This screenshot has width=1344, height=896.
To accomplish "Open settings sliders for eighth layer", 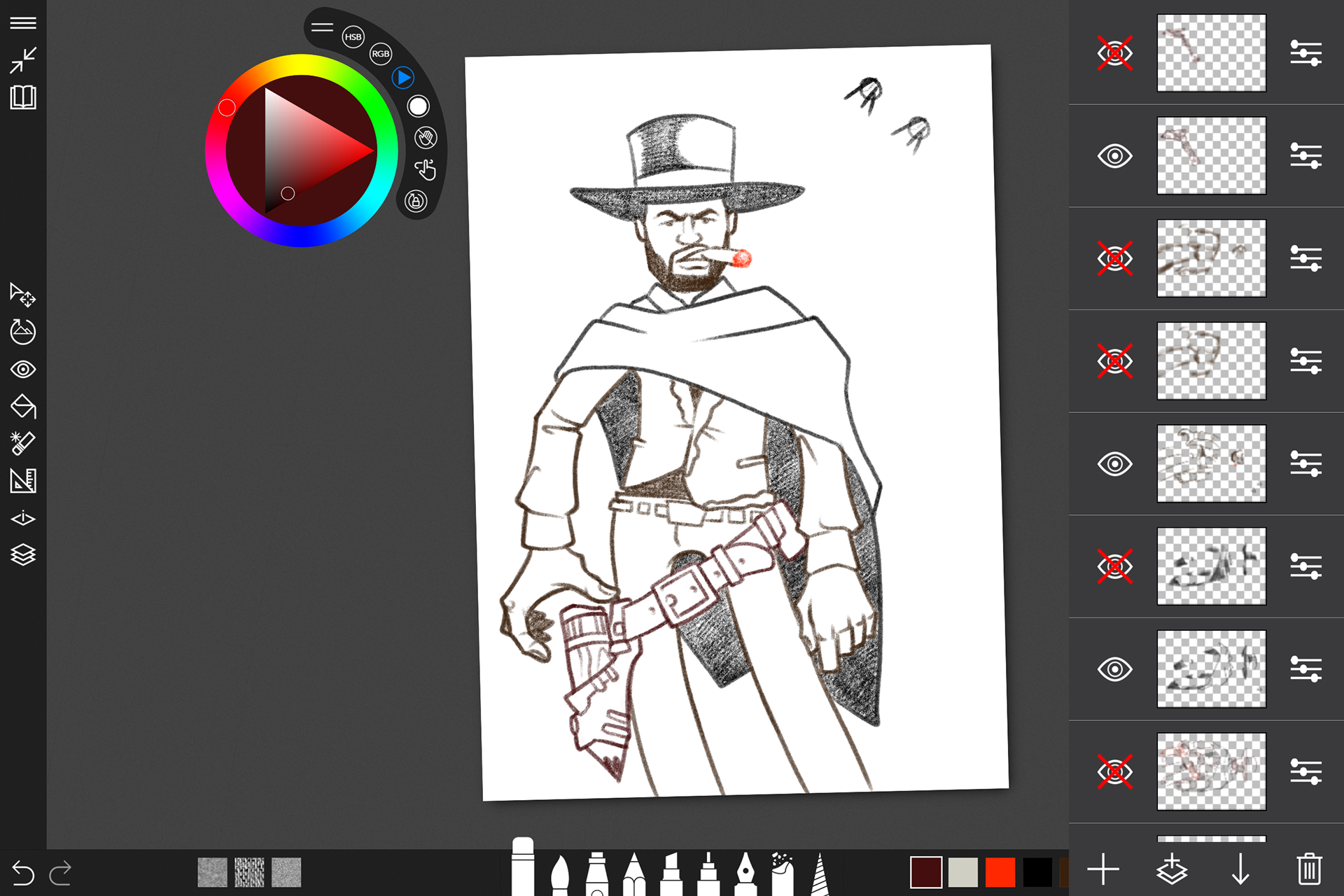I will point(1306,772).
